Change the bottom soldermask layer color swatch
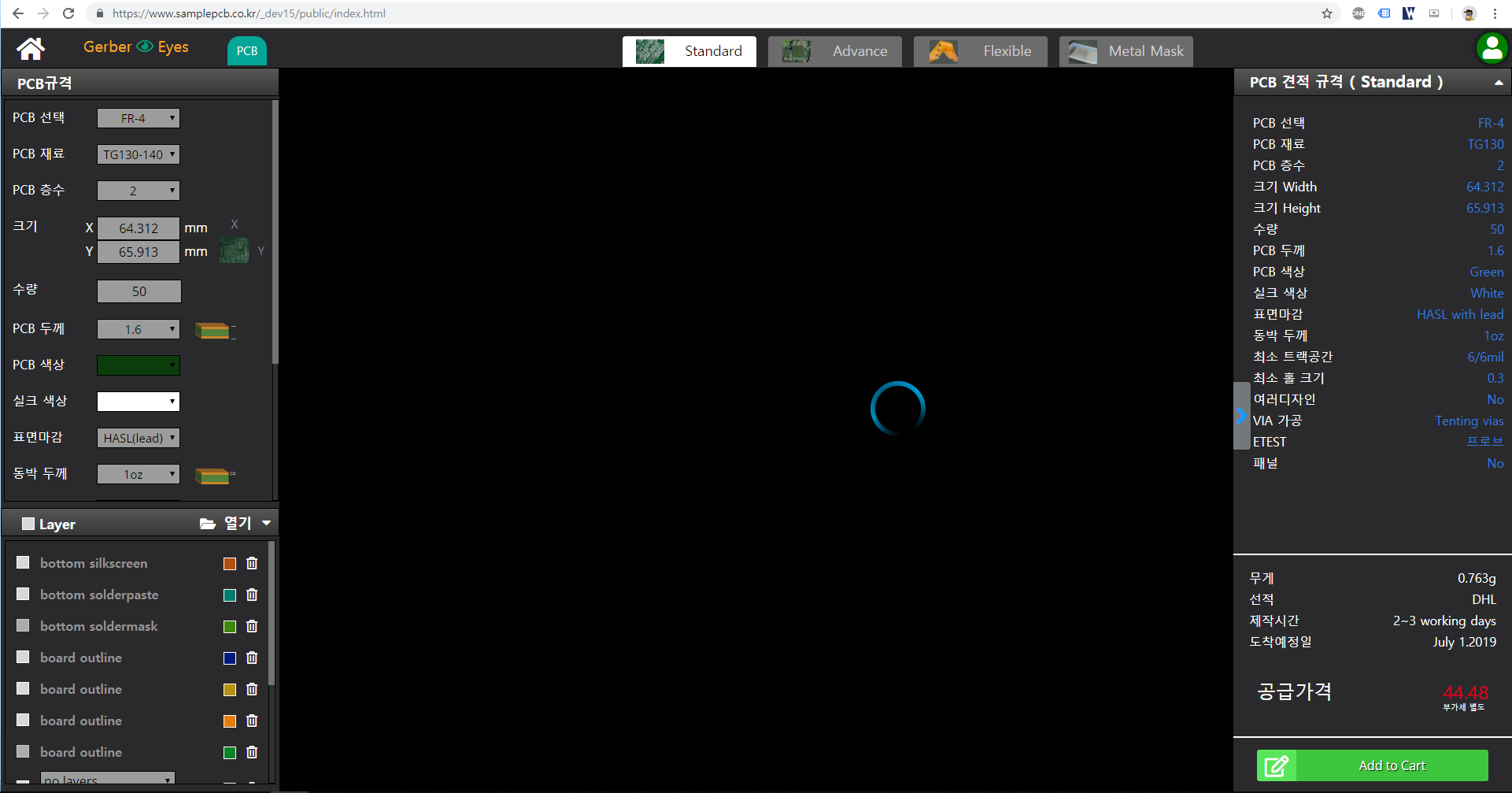This screenshot has width=1512, height=793. click(230, 626)
